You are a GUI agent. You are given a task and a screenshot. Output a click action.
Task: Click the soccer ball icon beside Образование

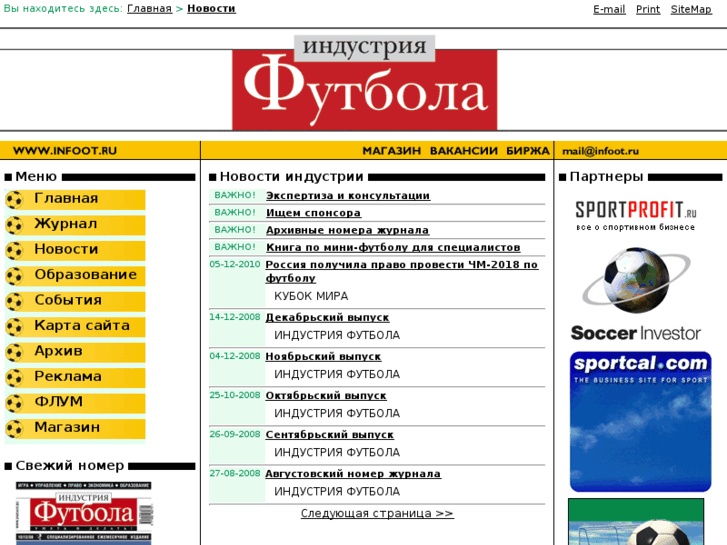pyautogui.click(x=14, y=276)
